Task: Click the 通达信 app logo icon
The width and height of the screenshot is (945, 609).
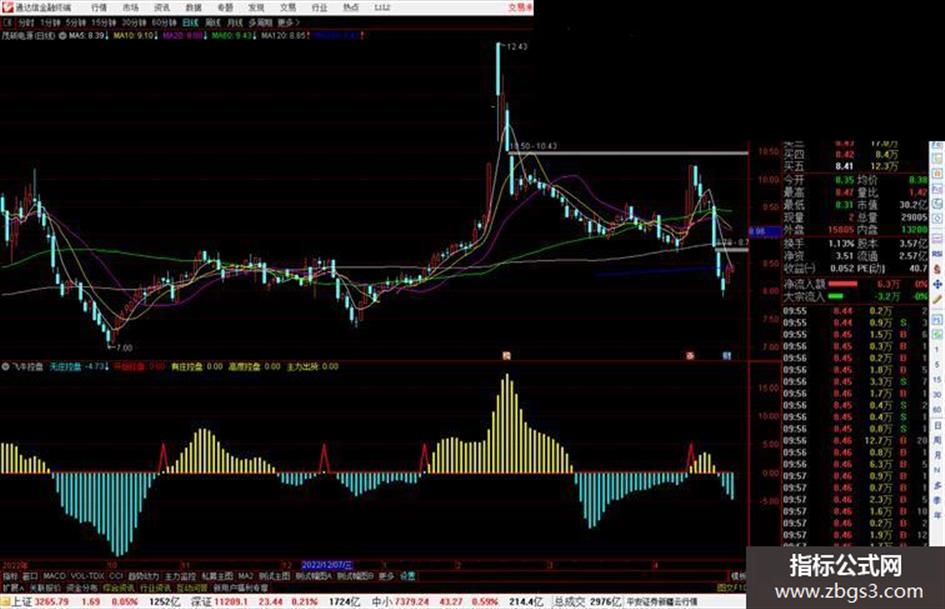Action: (x=7, y=7)
